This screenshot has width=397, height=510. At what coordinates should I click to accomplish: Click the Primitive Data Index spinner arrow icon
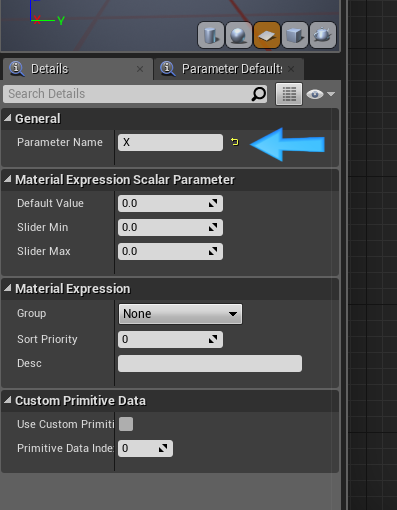(163, 448)
